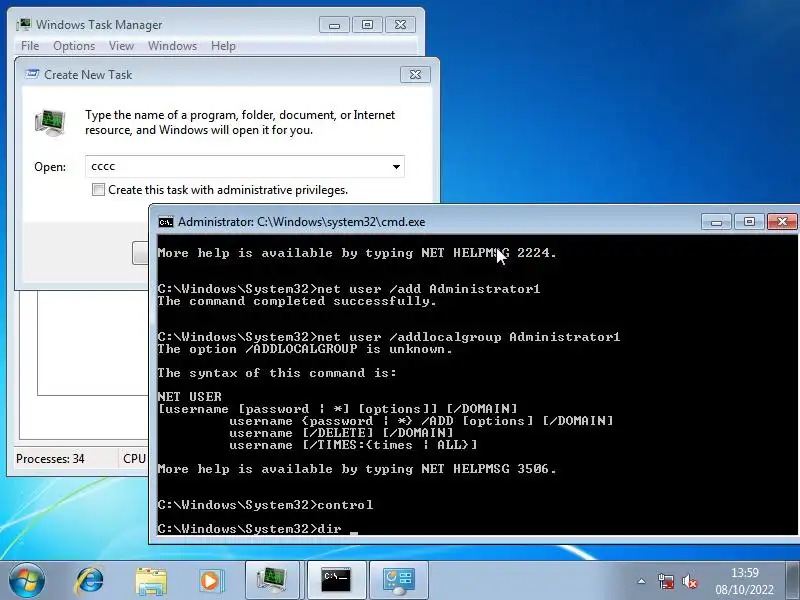Maximize the cmd.exe window
Screen dimensions: 800x600
pyautogui.click(x=749, y=221)
